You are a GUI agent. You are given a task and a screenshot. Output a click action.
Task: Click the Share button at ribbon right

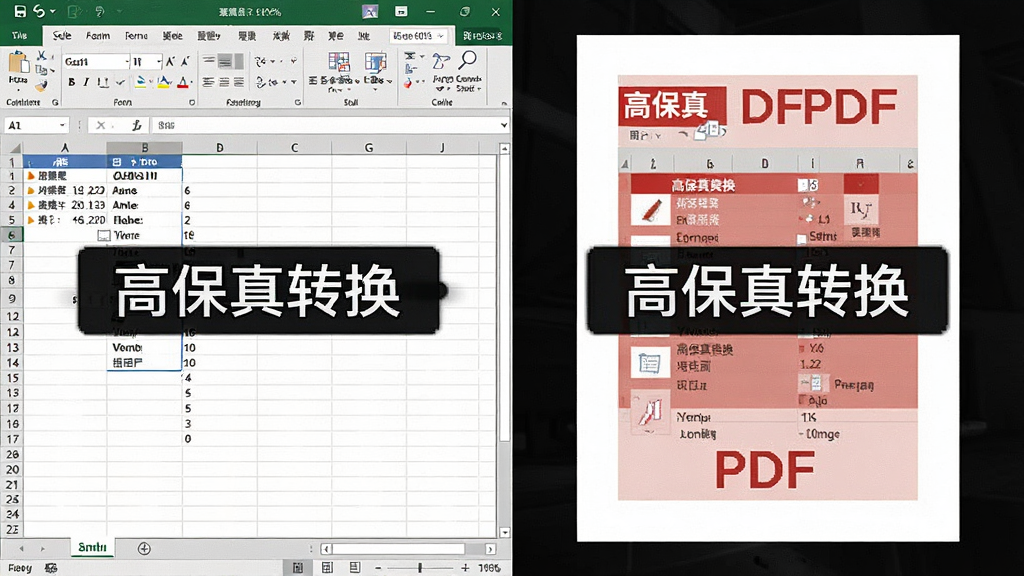[483, 36]
